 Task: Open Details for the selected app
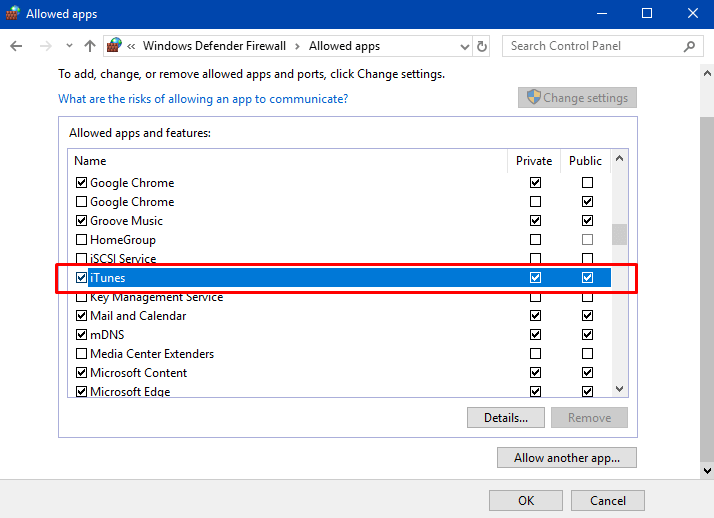click(506, 417)
